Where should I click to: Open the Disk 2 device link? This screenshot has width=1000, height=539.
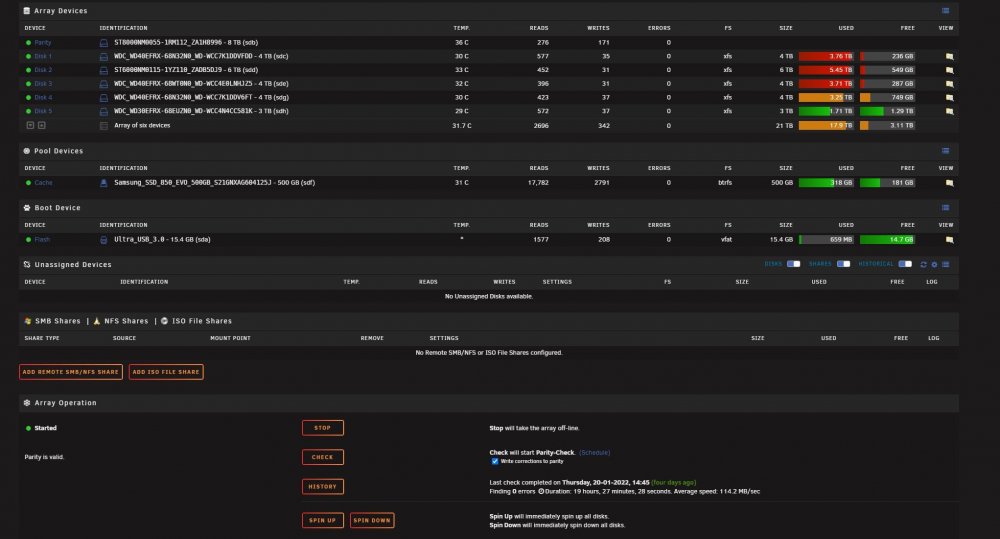pos(43,70)
